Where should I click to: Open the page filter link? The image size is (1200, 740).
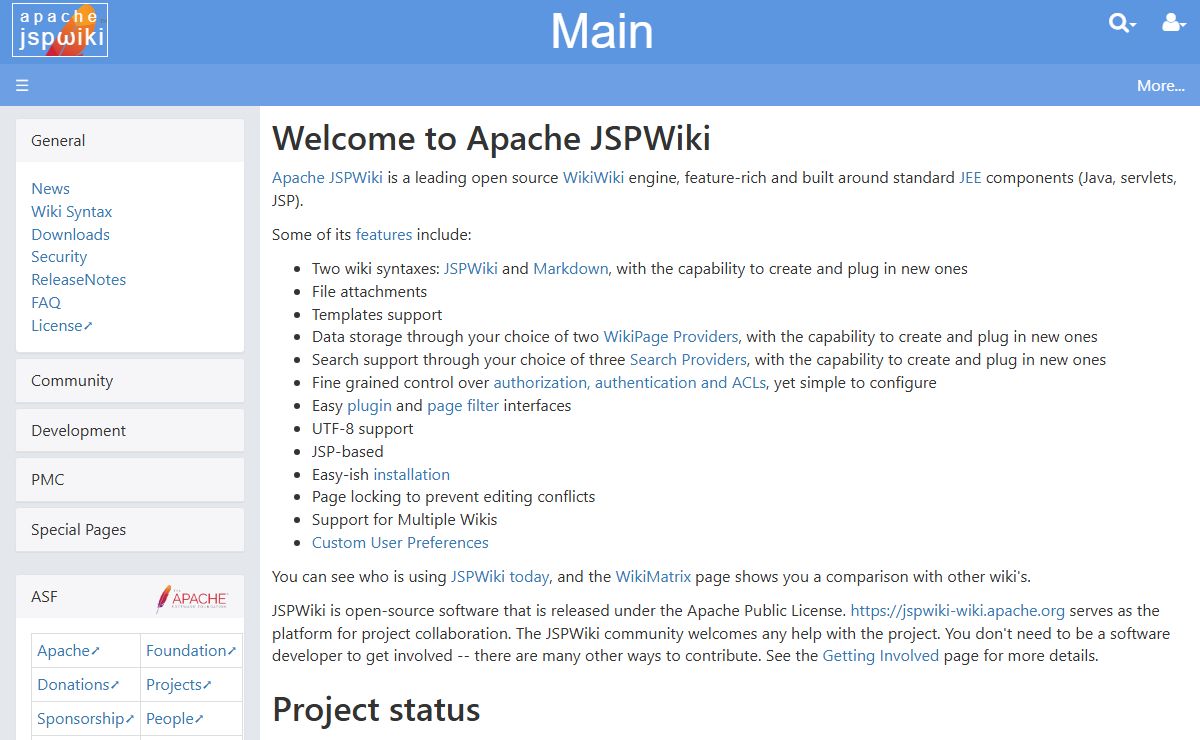pyautogui.click(x=463, y=406)
